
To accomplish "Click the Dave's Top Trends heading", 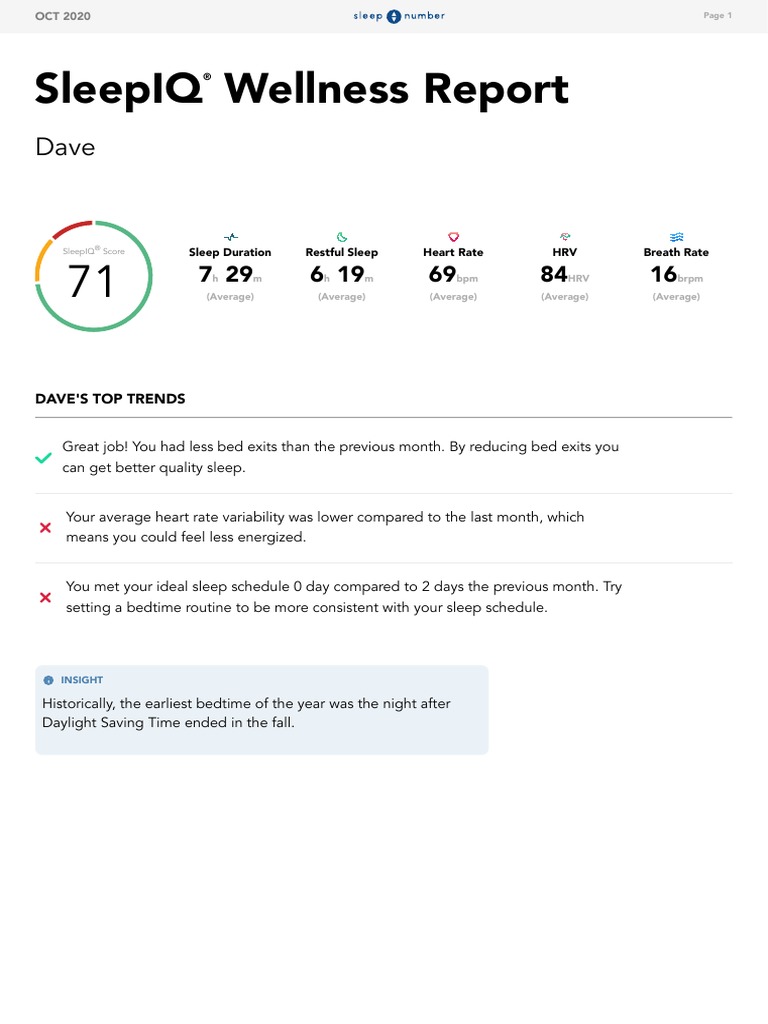I will [110, 398].
